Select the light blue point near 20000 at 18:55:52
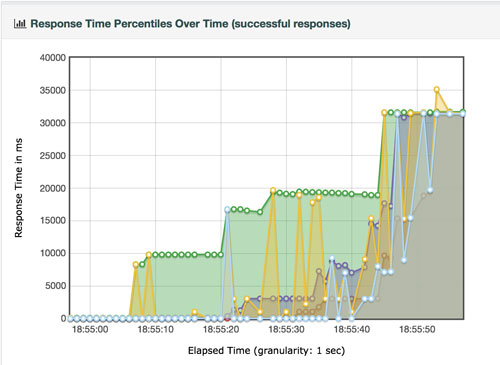Screen dimensions: 500x365 (x=430, y=190)
